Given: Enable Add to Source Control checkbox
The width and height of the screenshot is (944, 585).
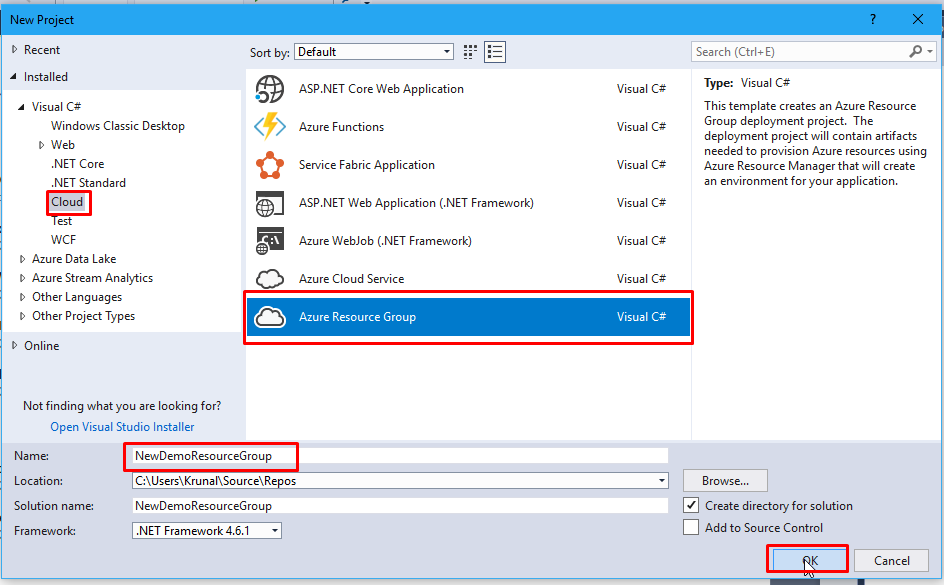Looking at the screenshot, I should pyautogui.click(x=691, y=527).
